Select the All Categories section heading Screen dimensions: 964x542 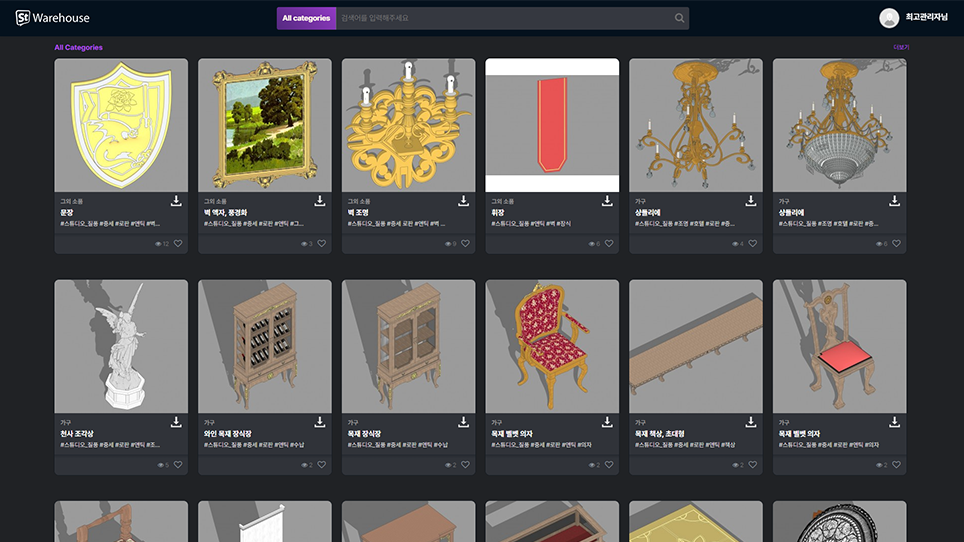[78, 47]
